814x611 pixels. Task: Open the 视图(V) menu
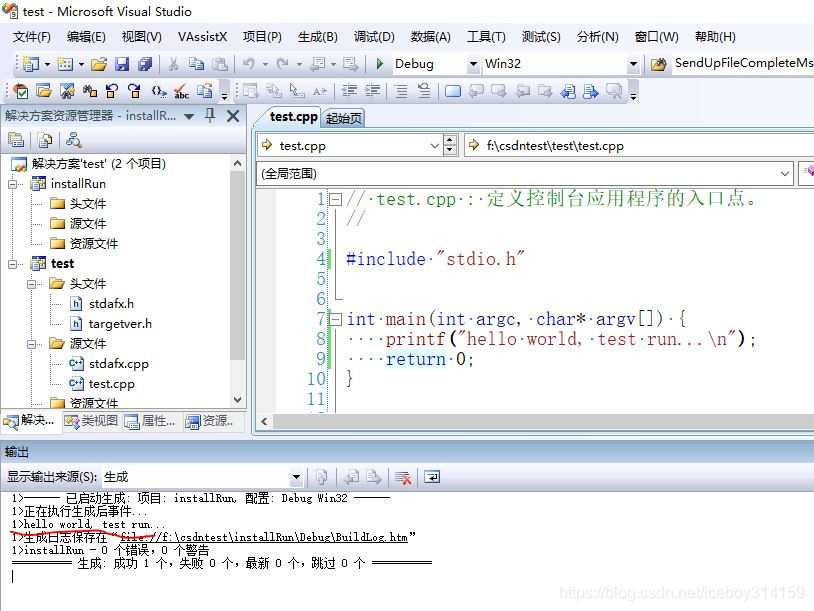pyautogui.click(x=141, y=37)
